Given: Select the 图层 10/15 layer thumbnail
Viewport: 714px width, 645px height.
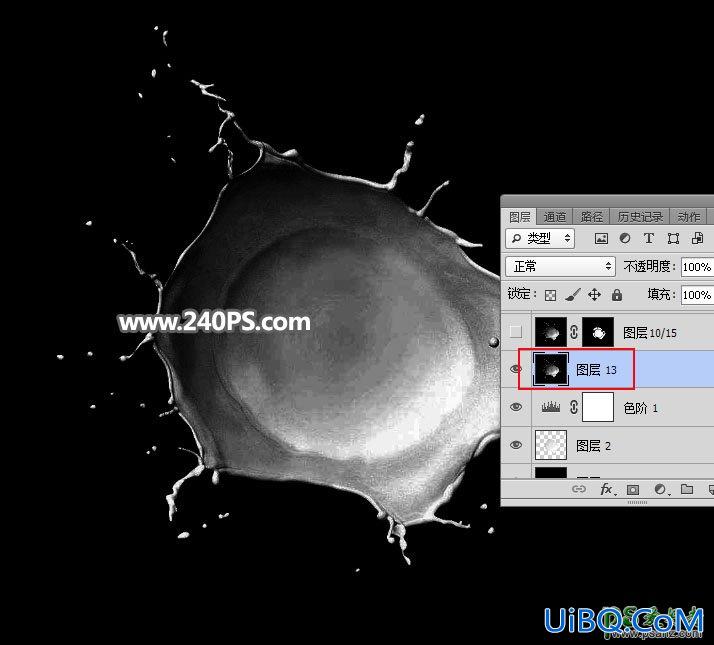Looking at the screenshot, I should (551, 332).
